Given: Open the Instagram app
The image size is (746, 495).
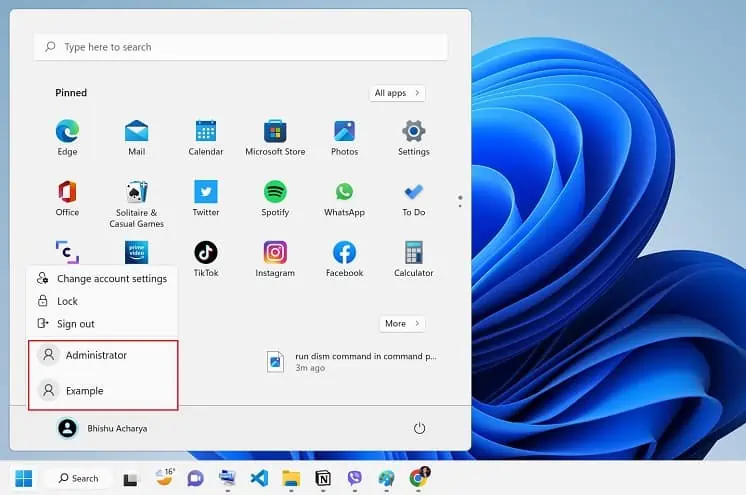Looking at the screenshot, I should (275, 259).
